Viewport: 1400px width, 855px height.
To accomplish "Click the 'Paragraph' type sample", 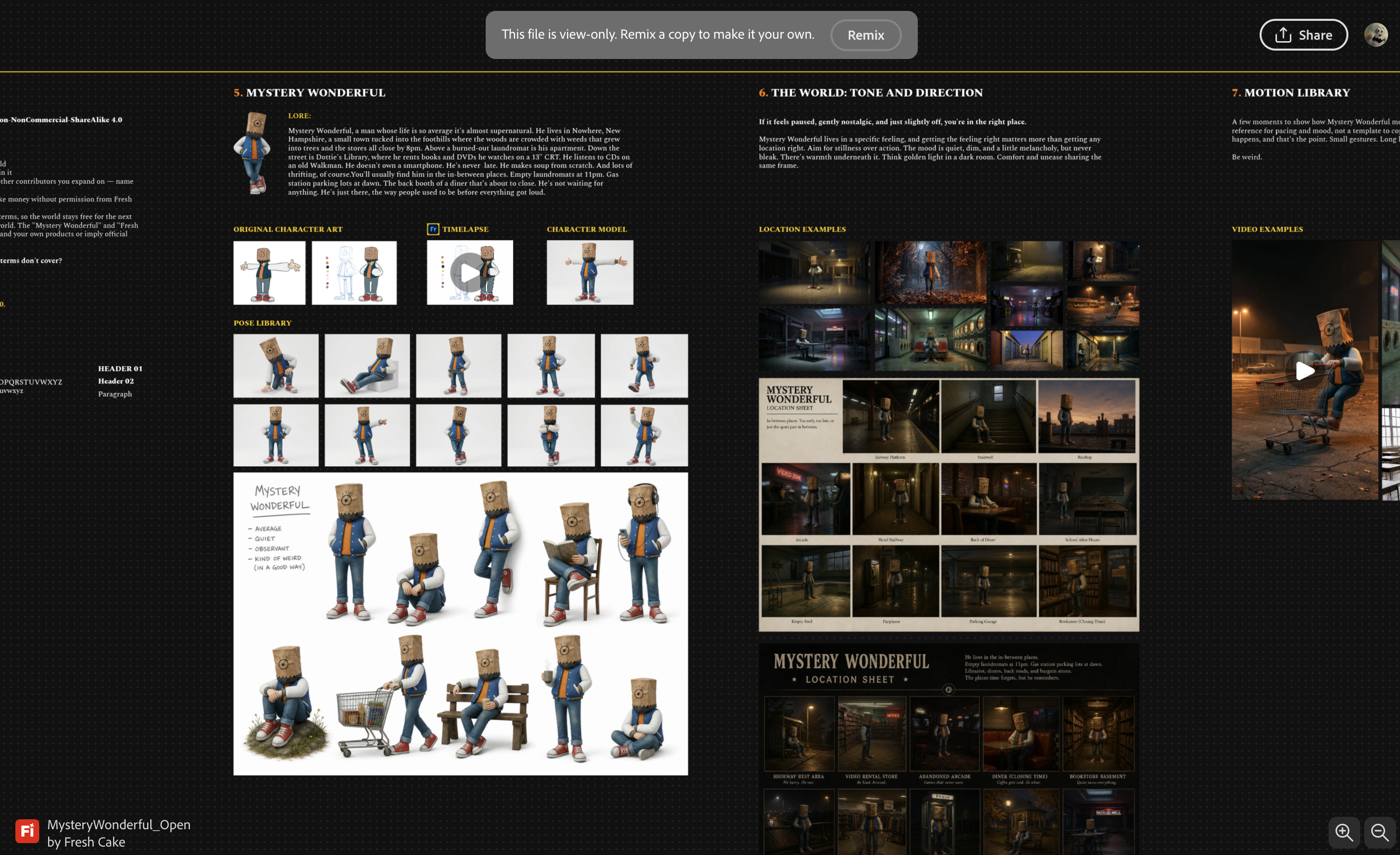I will coord(115,394).
